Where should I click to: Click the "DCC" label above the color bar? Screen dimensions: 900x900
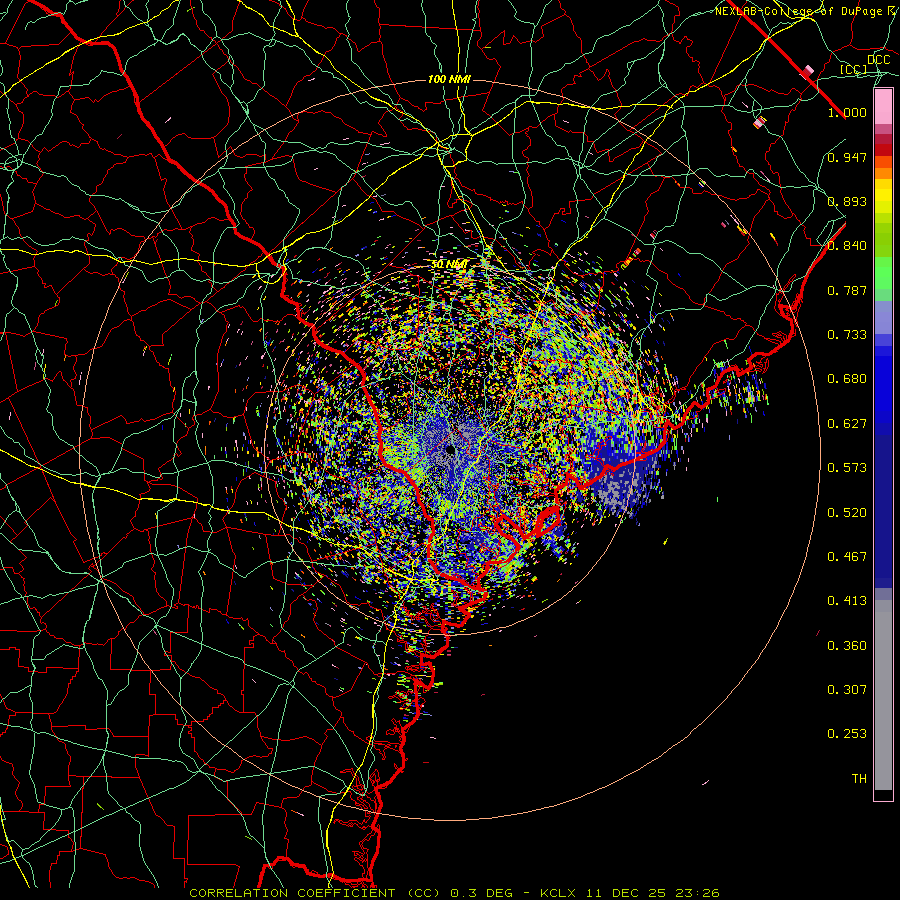(878, 60)
